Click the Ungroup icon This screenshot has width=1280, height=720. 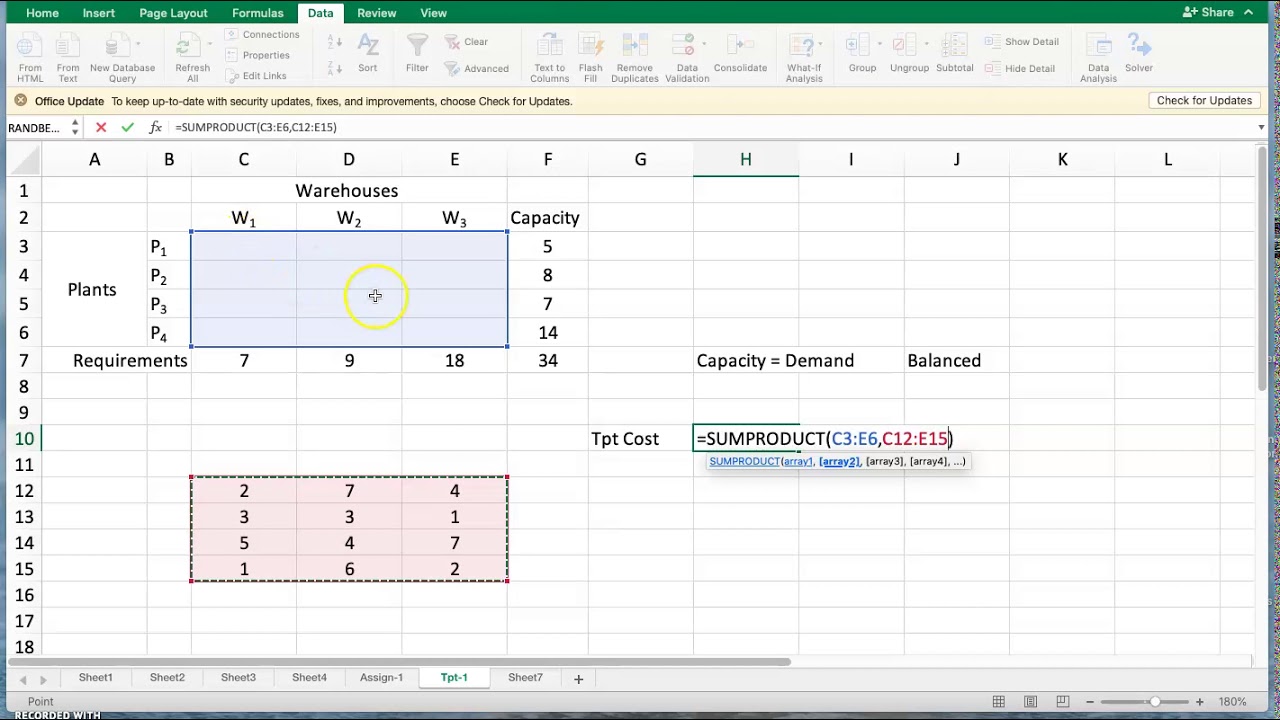909,47
